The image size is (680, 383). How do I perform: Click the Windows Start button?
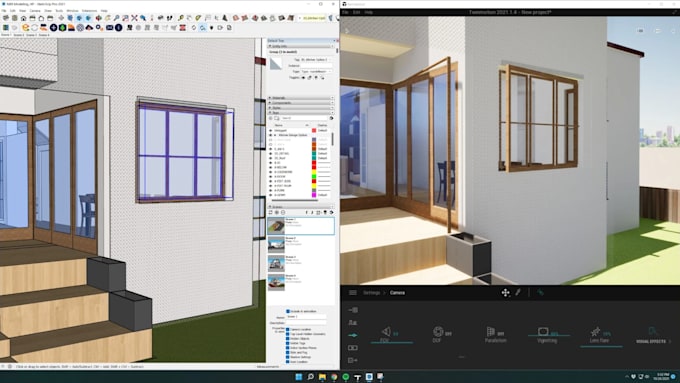click(299, 376)
